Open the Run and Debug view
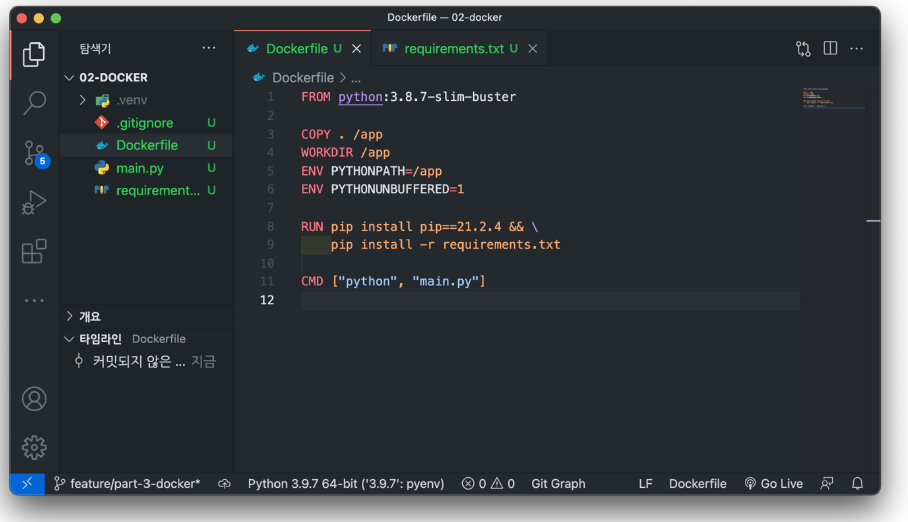 [34, 203]
